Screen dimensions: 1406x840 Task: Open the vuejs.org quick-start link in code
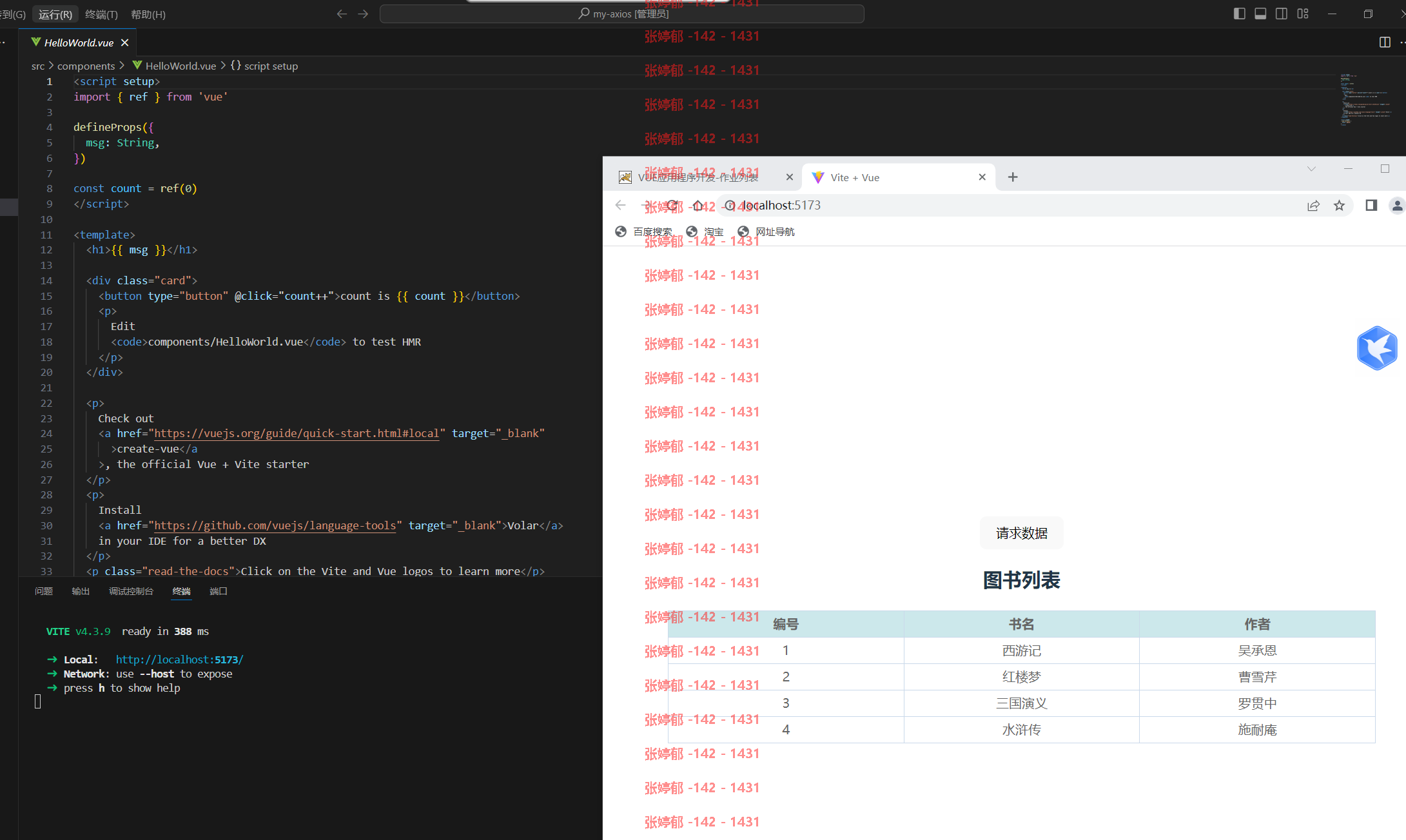297,433
